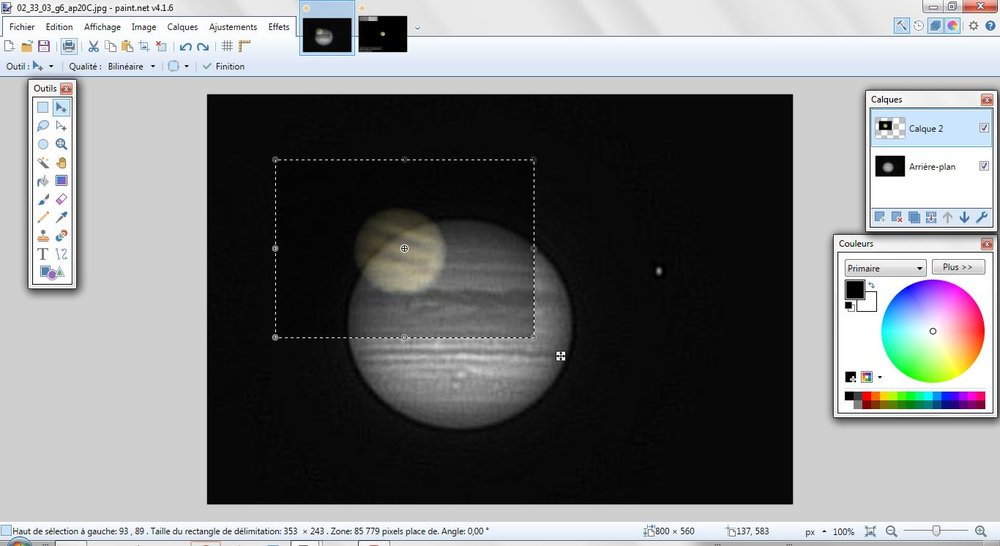1000x546 pixels.
Task: Open the Outil tool chooser dropdown
Action: pyautogui.click(x=43, y=66)
